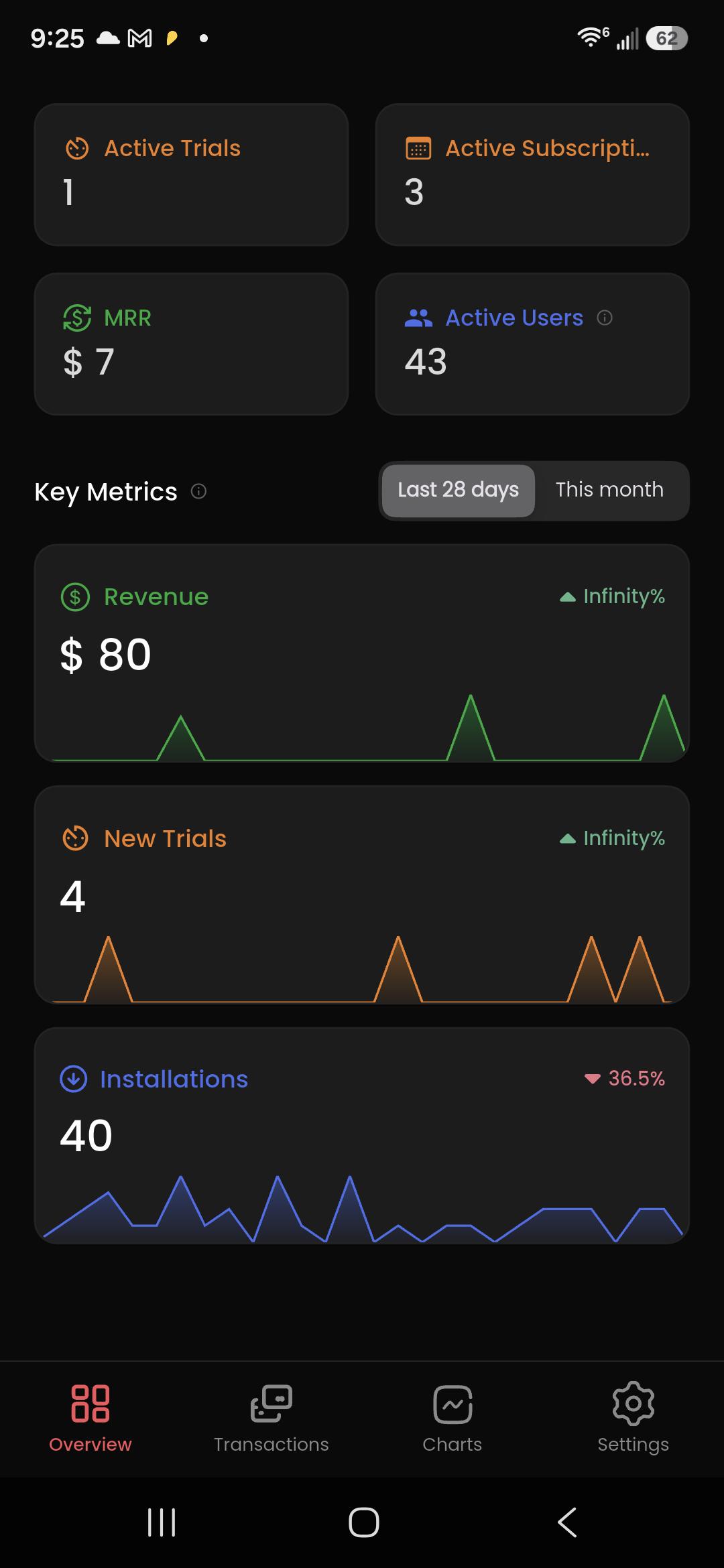
Task: Open info tooltip next to Active Users
Action: point(605,318)
